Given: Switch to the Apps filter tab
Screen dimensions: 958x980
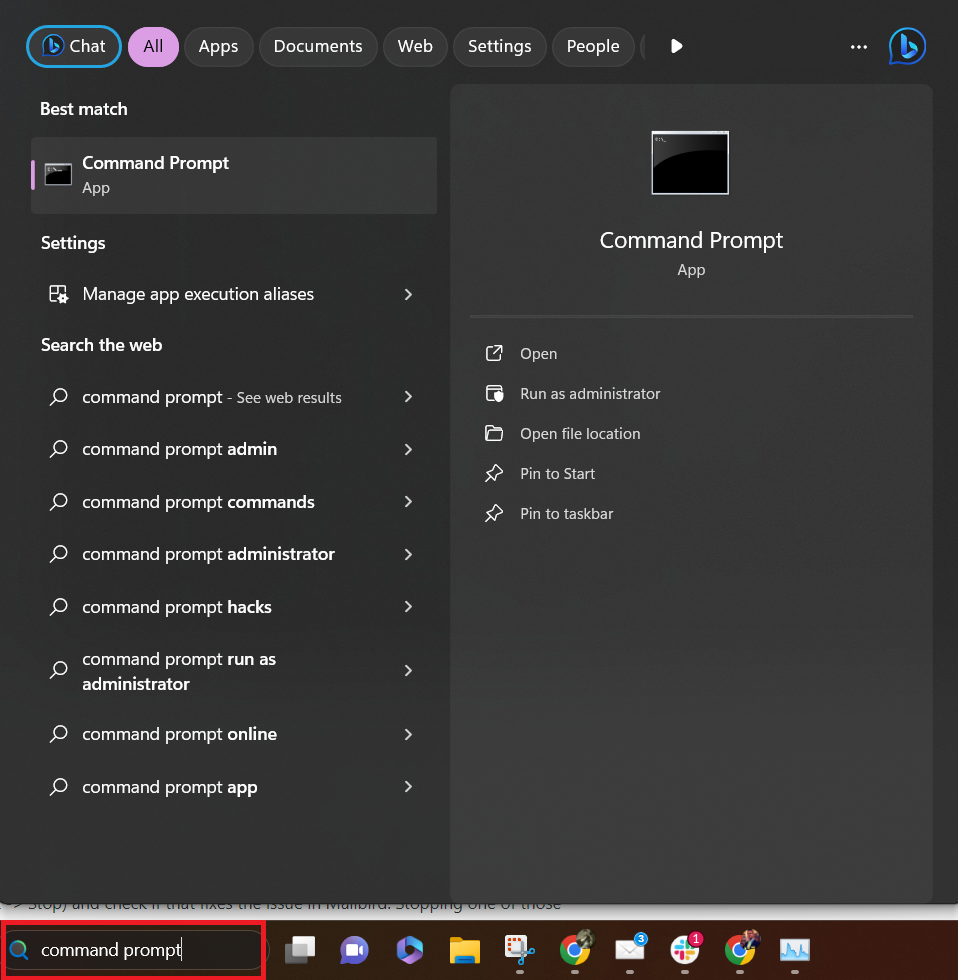Looking at the screenshot, I should click(x=218, y=46).
